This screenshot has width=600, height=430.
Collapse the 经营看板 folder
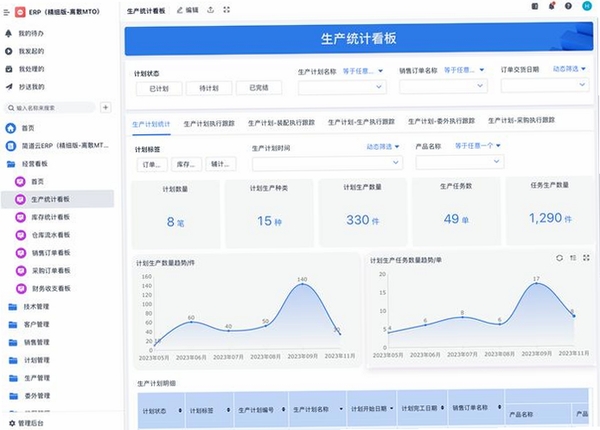pos(27,164)
